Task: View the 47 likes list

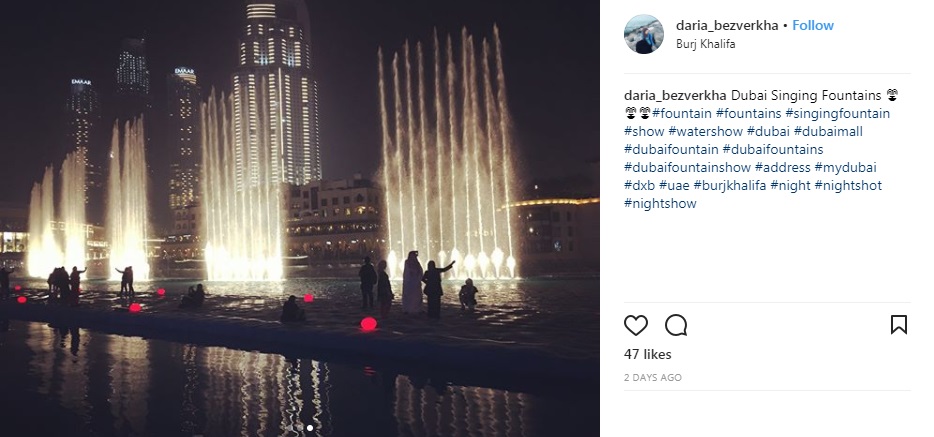Action: 647,354
